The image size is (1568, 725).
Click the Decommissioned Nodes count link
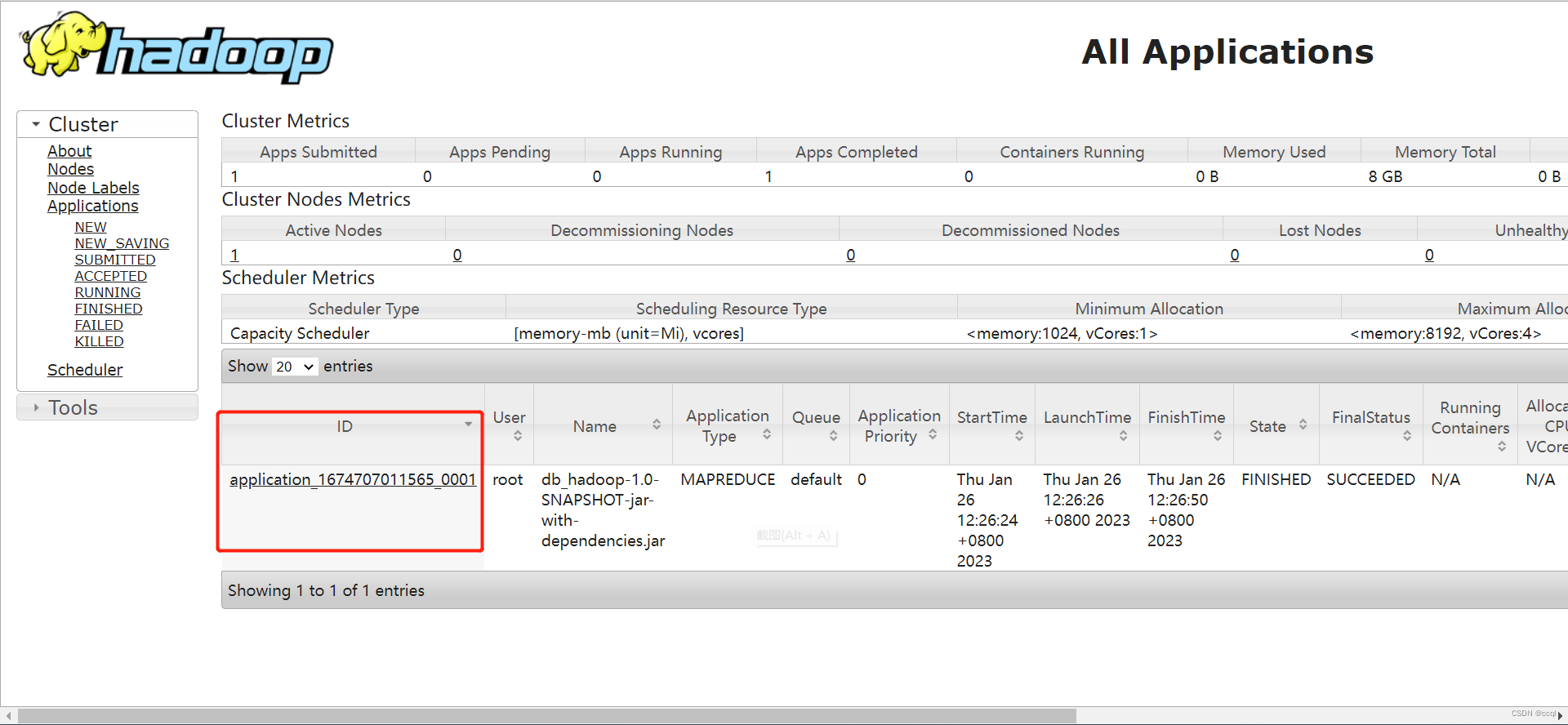coord(851,255)
